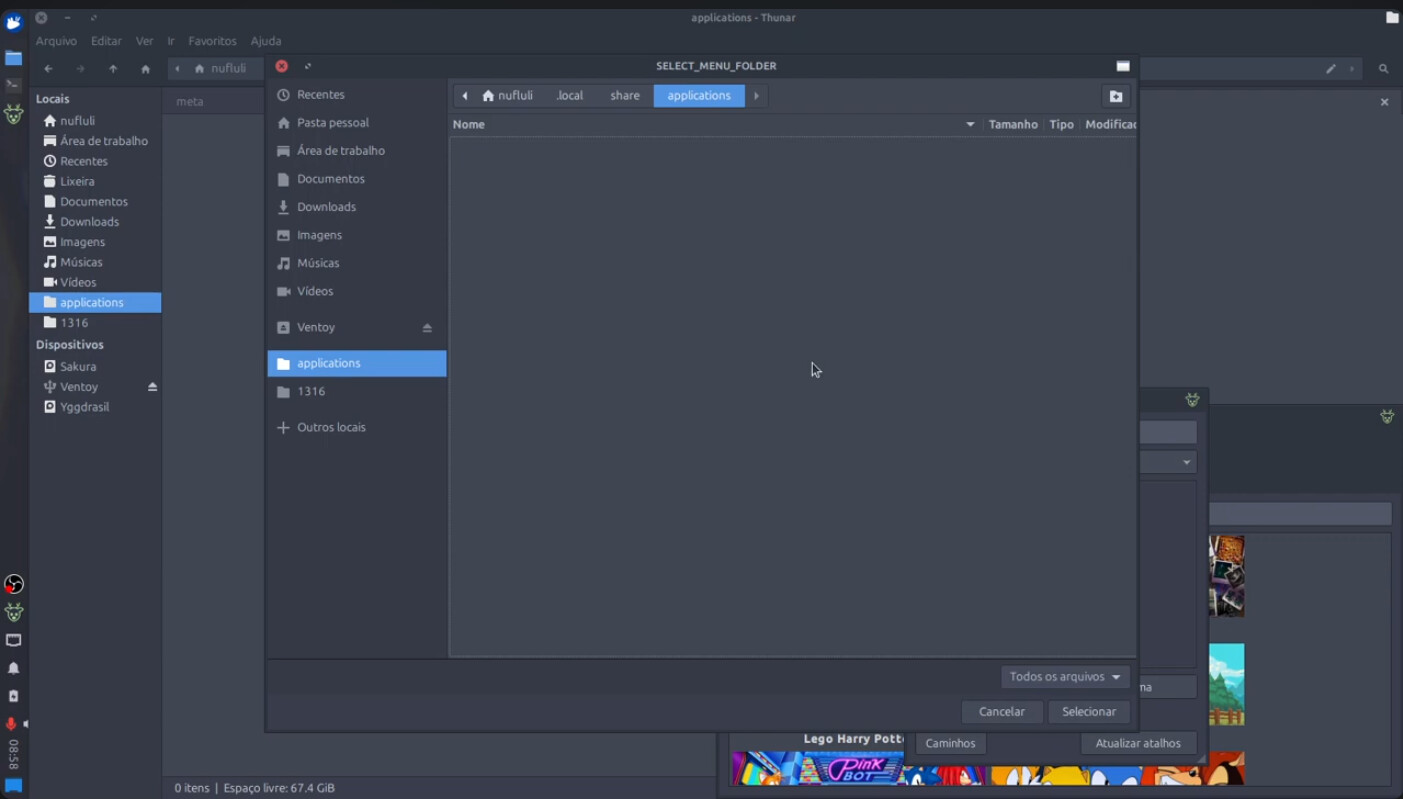The image size is (1403, 799).
Task: Click notification bell in the side panel
Action: coord(14,668)
